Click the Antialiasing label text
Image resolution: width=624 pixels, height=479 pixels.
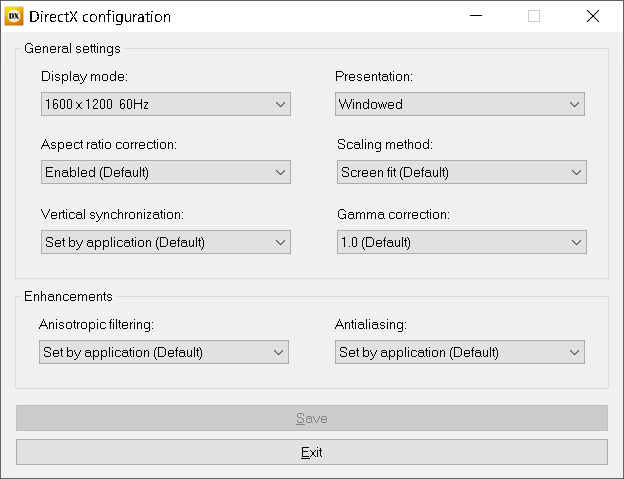click(x=370, y=325)
